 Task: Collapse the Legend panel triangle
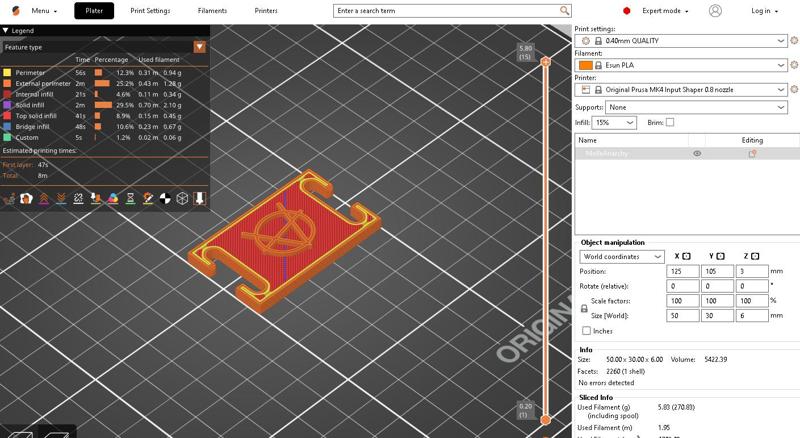tap(6, 31)
